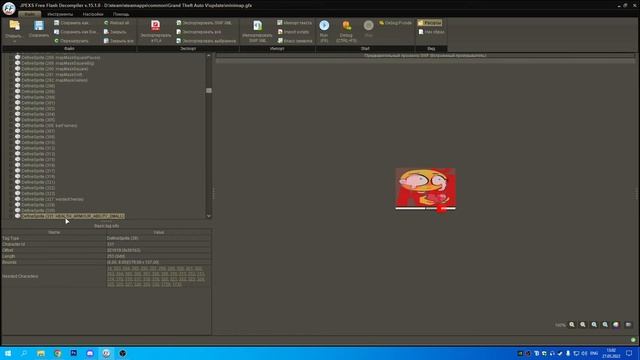
Task: Open Discord from the taskbar
Action: 90,353
